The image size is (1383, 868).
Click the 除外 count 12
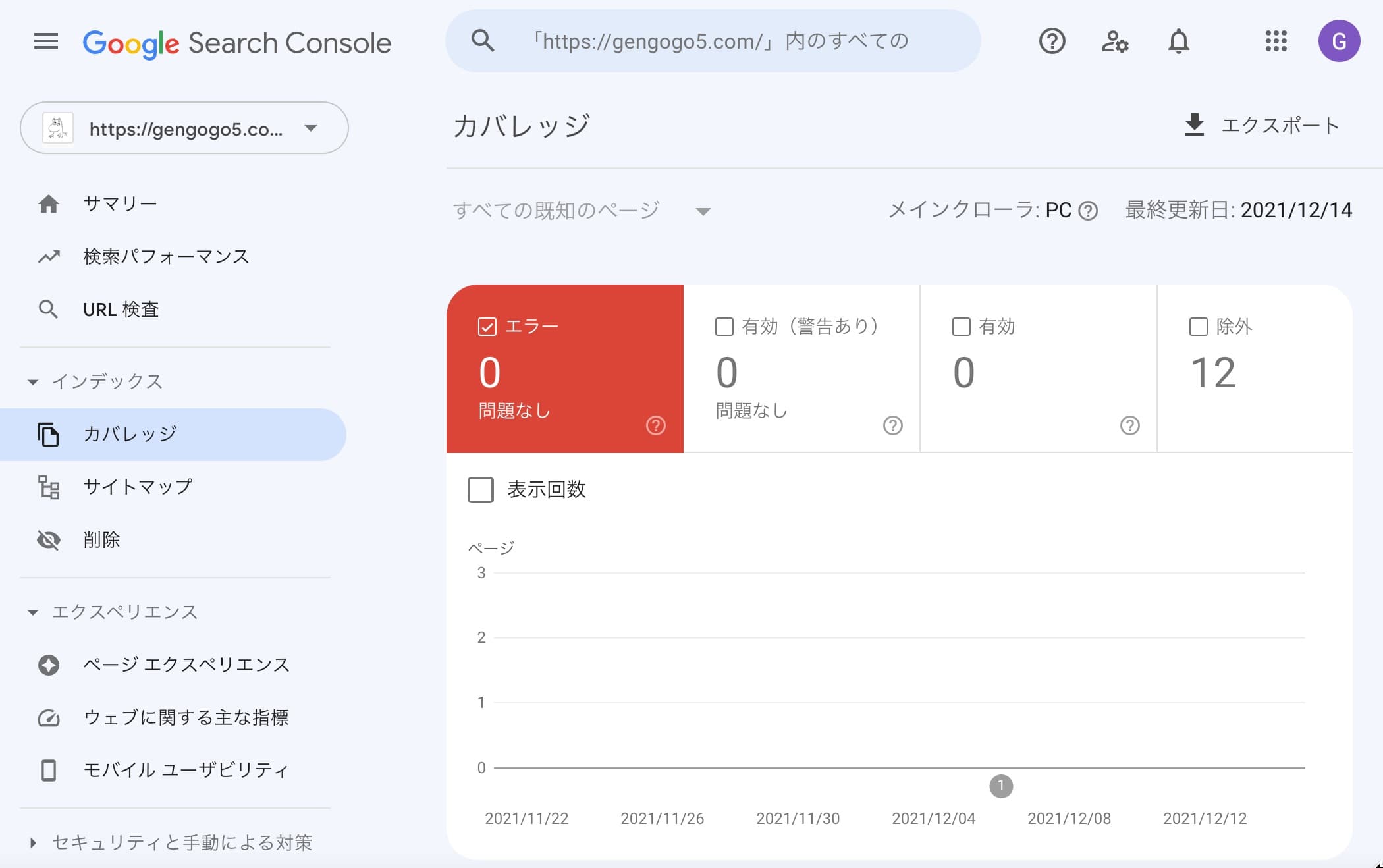coord(1213,373)
